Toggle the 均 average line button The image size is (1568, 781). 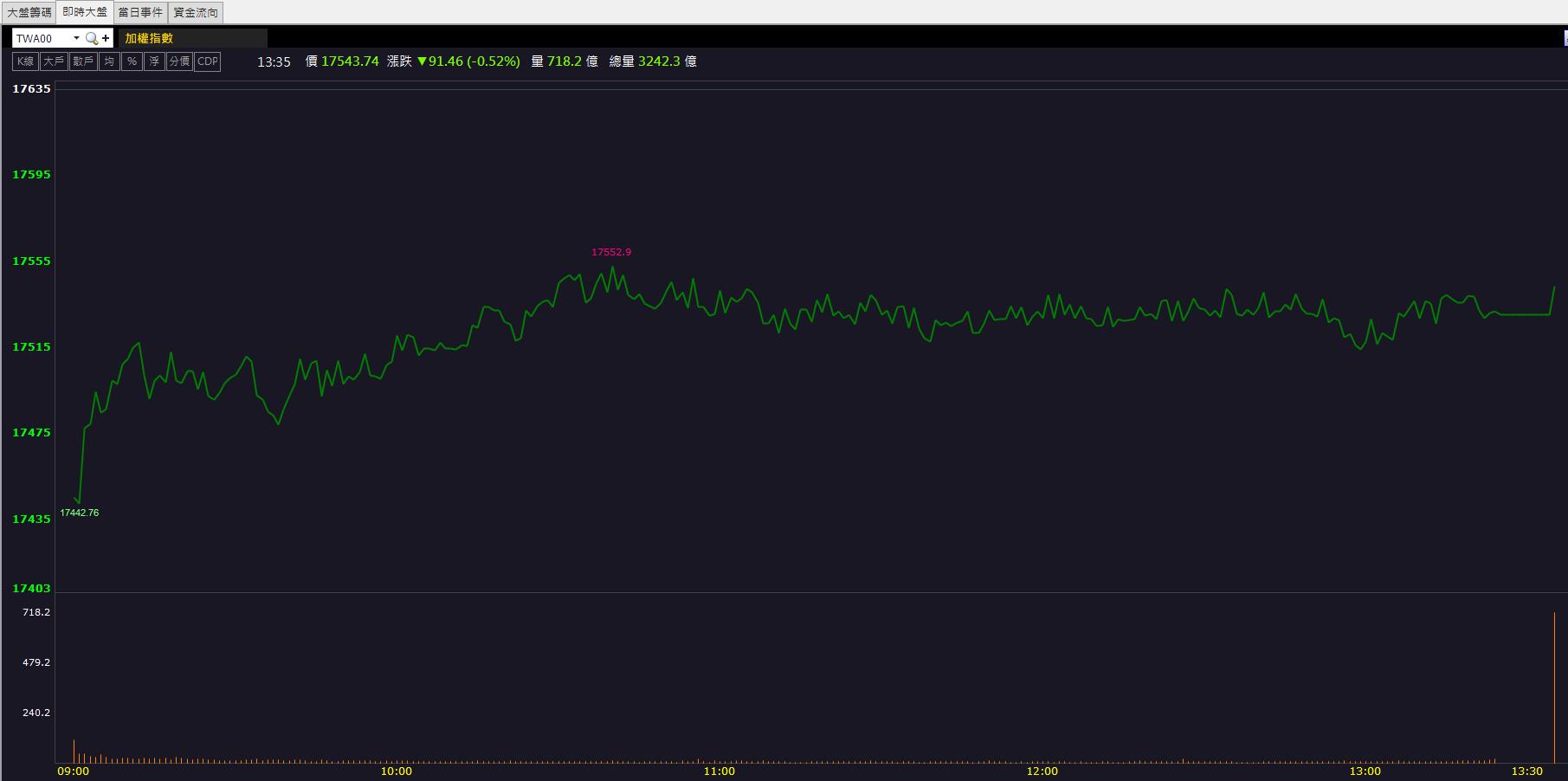pyautogui.click(x=109, y=61)
